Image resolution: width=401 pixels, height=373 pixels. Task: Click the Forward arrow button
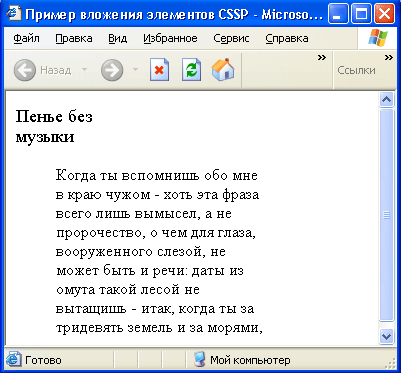coord(112,70)
